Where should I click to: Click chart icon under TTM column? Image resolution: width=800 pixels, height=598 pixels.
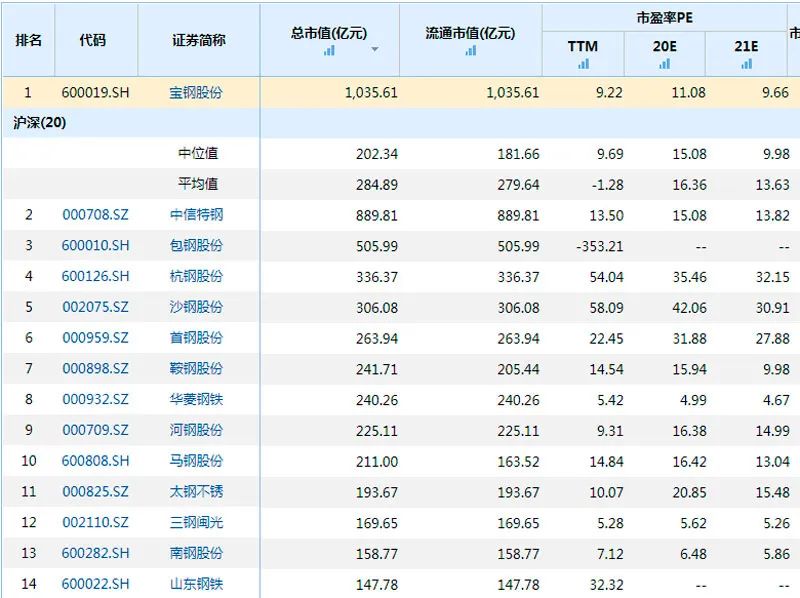pyautogui.click(x=583, y=64)
